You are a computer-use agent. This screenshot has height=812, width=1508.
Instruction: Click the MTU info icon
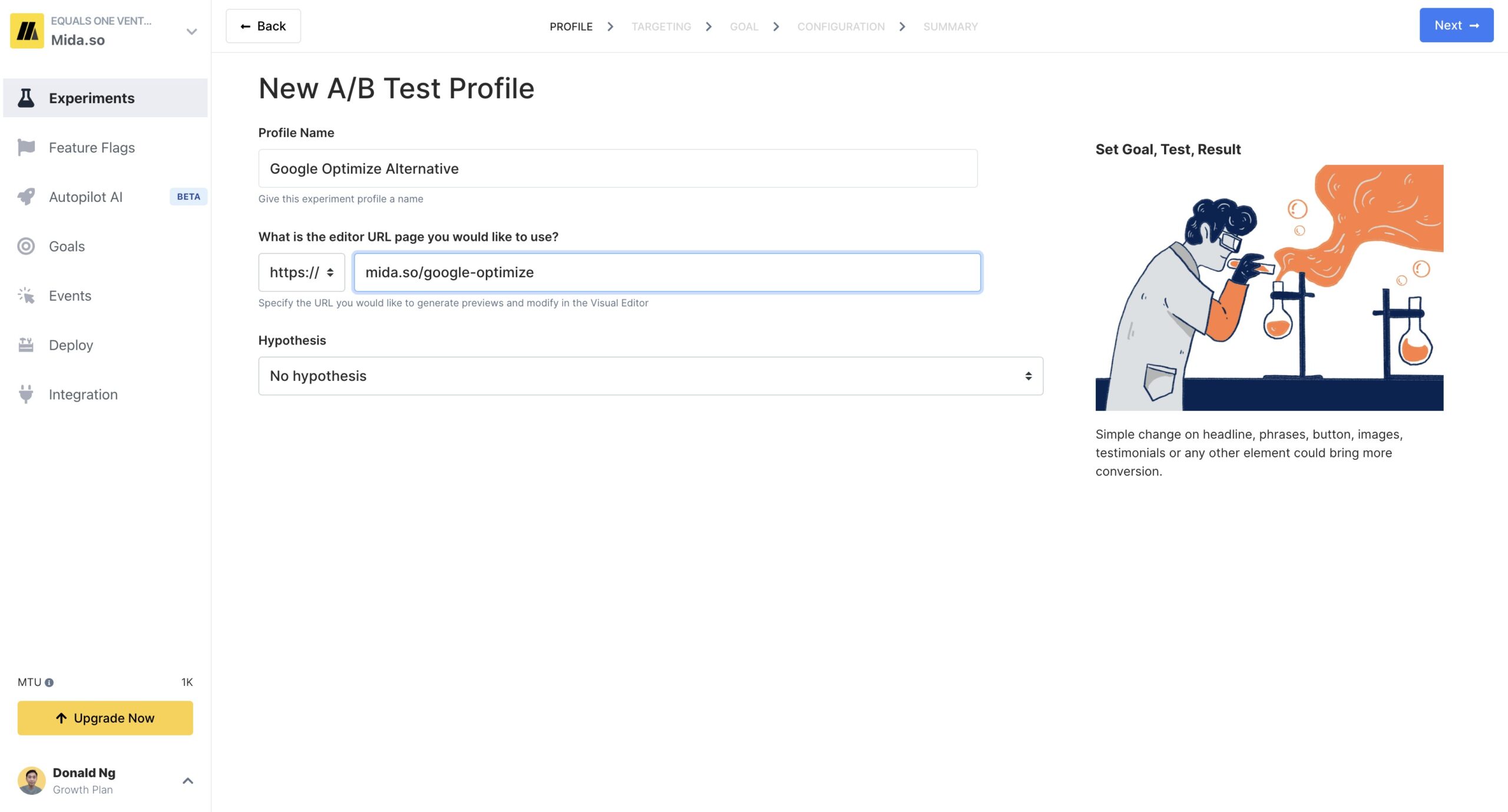[x=49, y=682]
